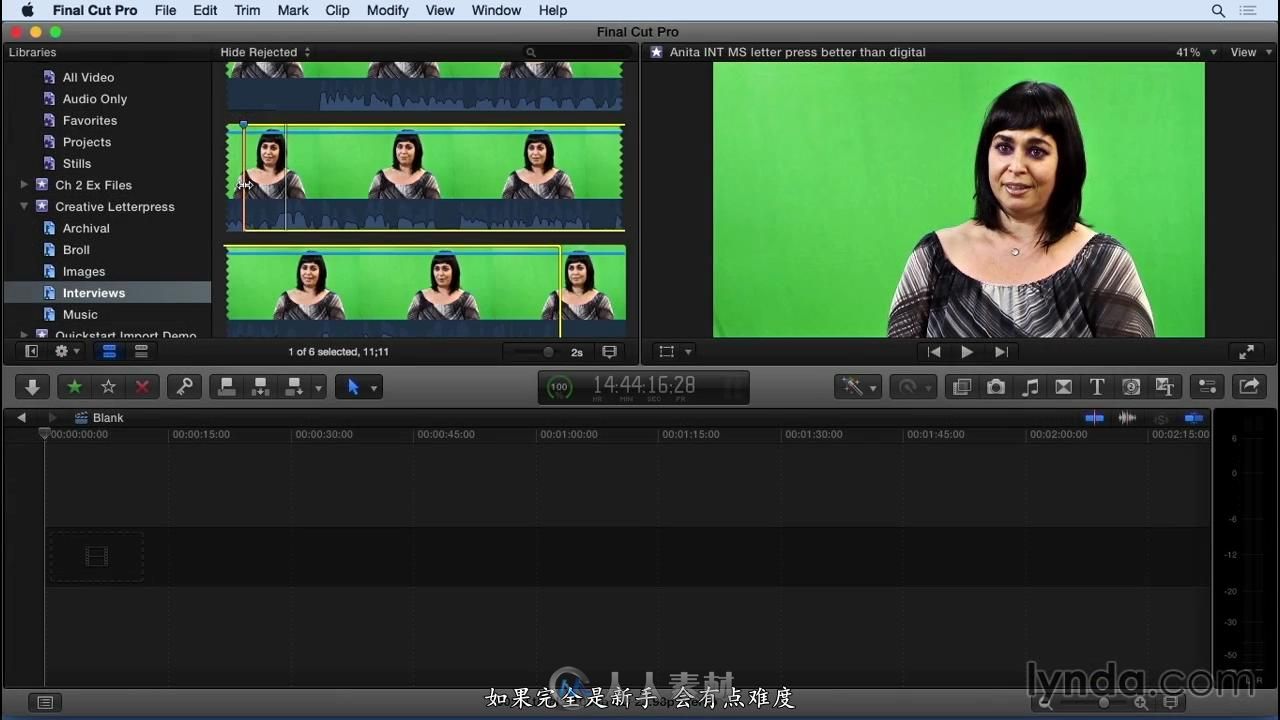The image size is (1280, 720).
Task: Toggle timeline skimming
Action: click(x=1095, y=418)
